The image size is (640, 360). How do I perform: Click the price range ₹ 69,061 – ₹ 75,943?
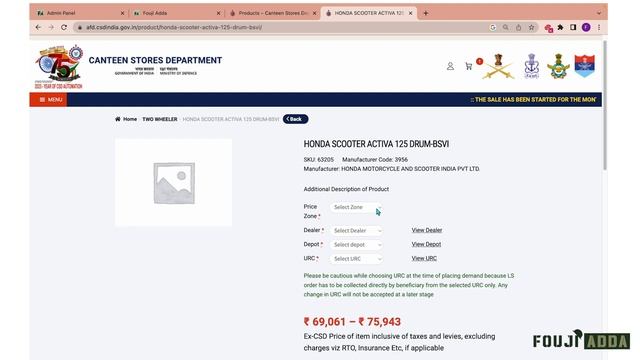(352, 322)
